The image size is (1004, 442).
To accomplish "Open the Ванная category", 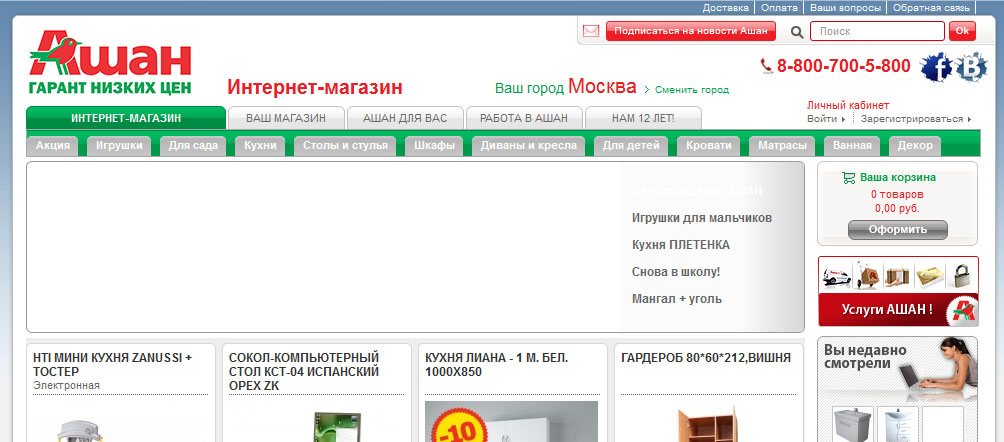I will pos(852,145).
